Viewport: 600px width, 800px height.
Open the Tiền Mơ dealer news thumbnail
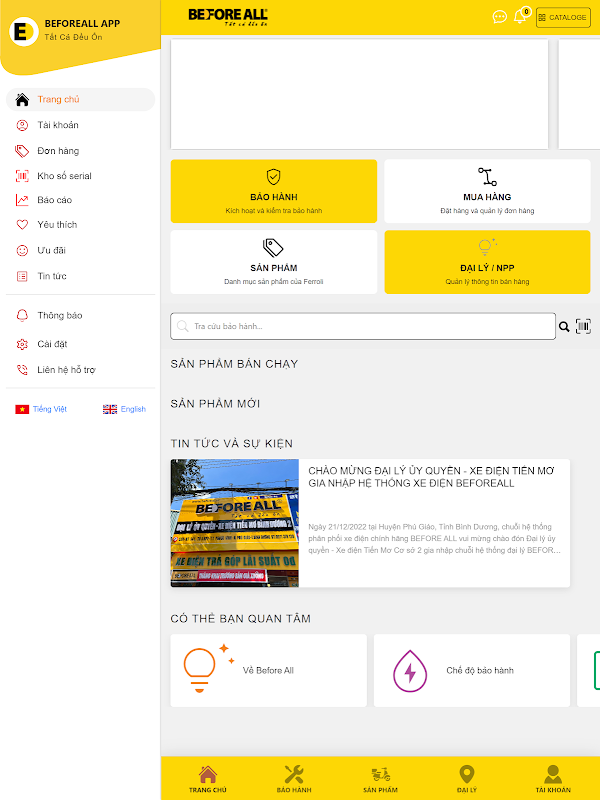coord(235,523)
